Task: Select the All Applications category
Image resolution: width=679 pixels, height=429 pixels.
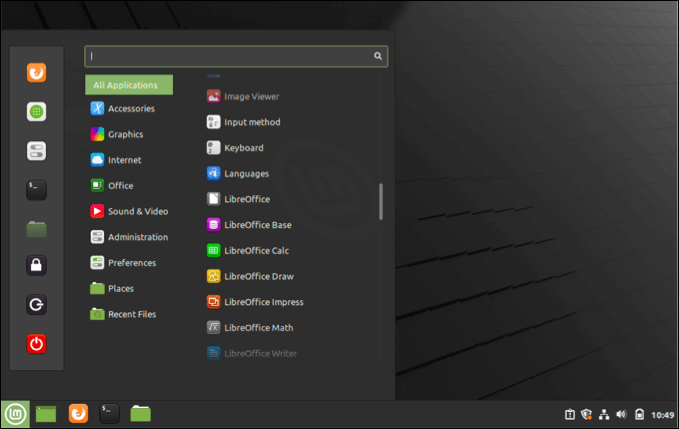Action: [129, 85]
